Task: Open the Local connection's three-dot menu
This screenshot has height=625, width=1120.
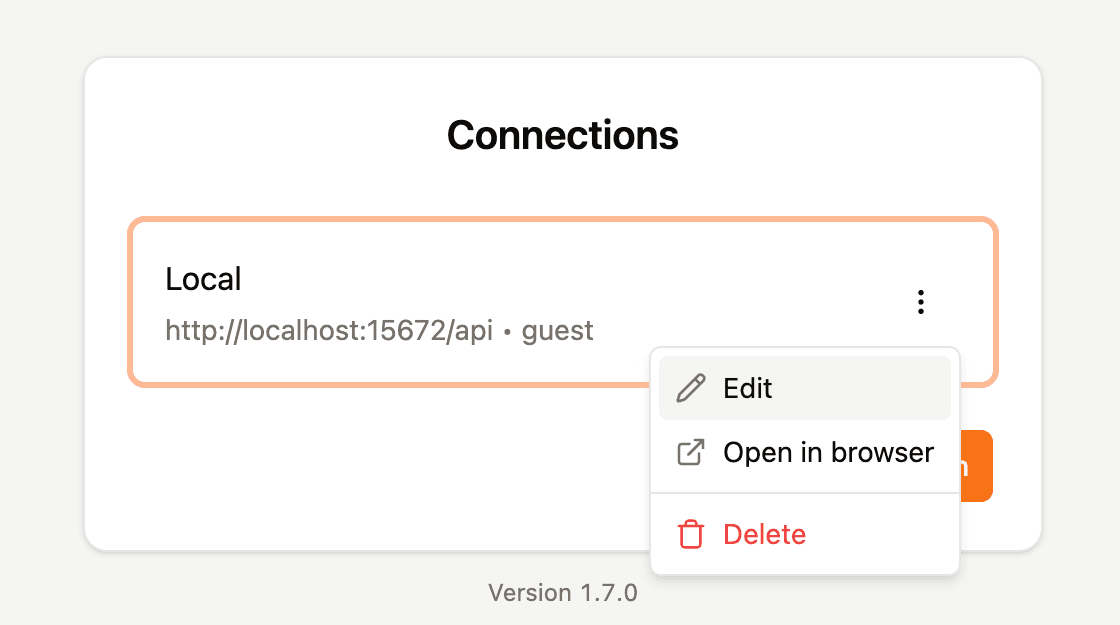Action: [x=921, y=302]
